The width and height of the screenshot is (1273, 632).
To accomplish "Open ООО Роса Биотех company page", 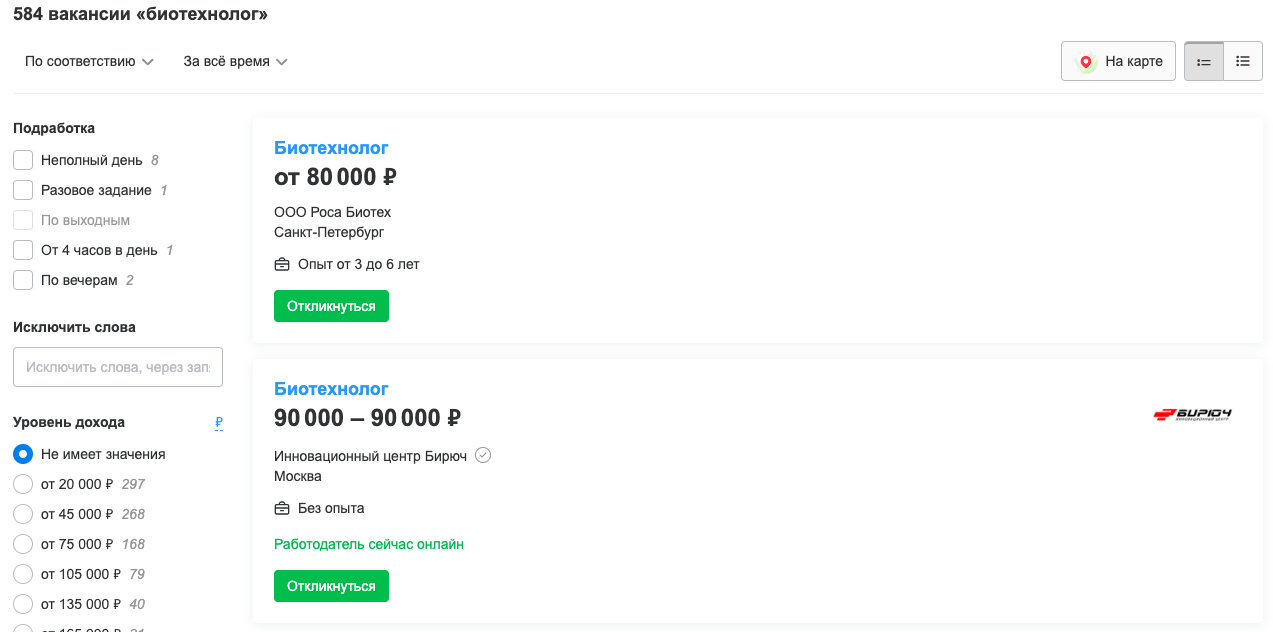I will (x=332, y=212).
